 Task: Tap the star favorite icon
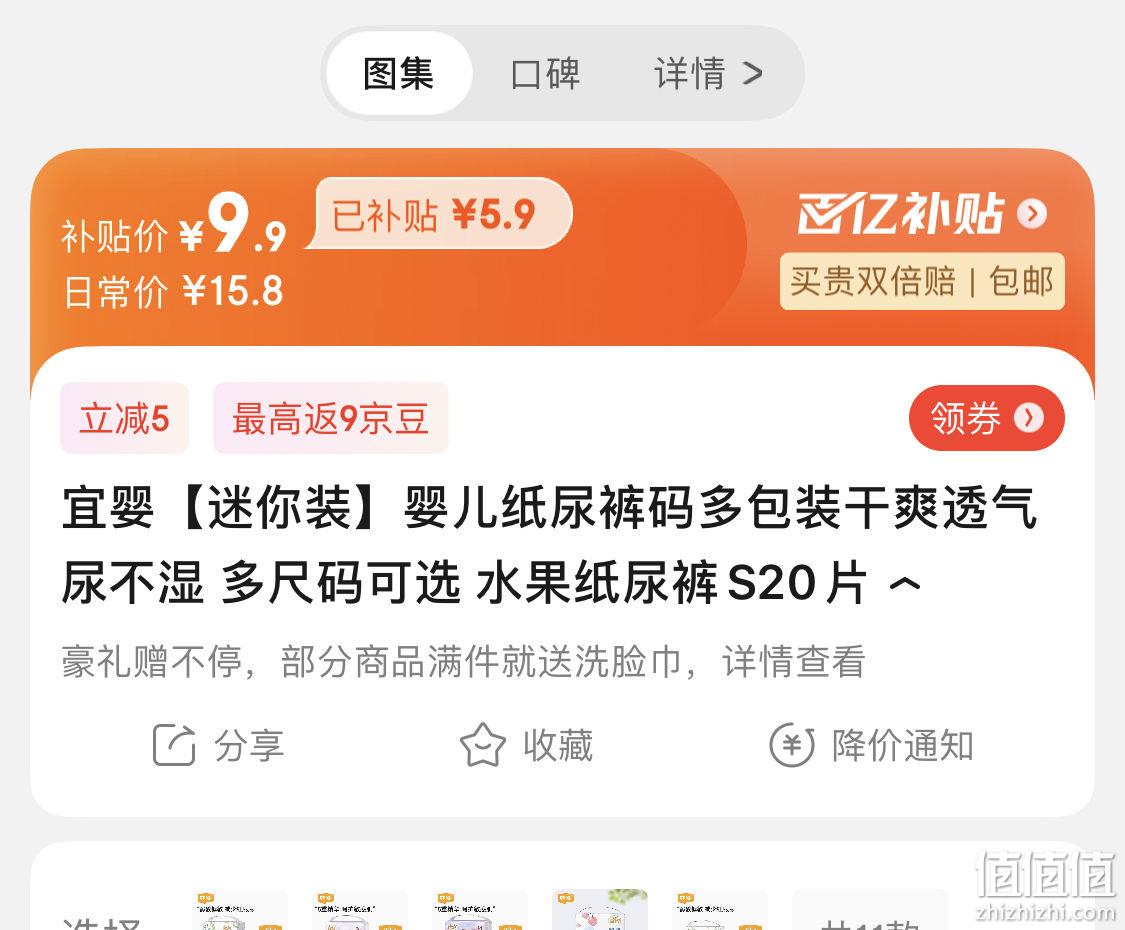pos(482,745)
